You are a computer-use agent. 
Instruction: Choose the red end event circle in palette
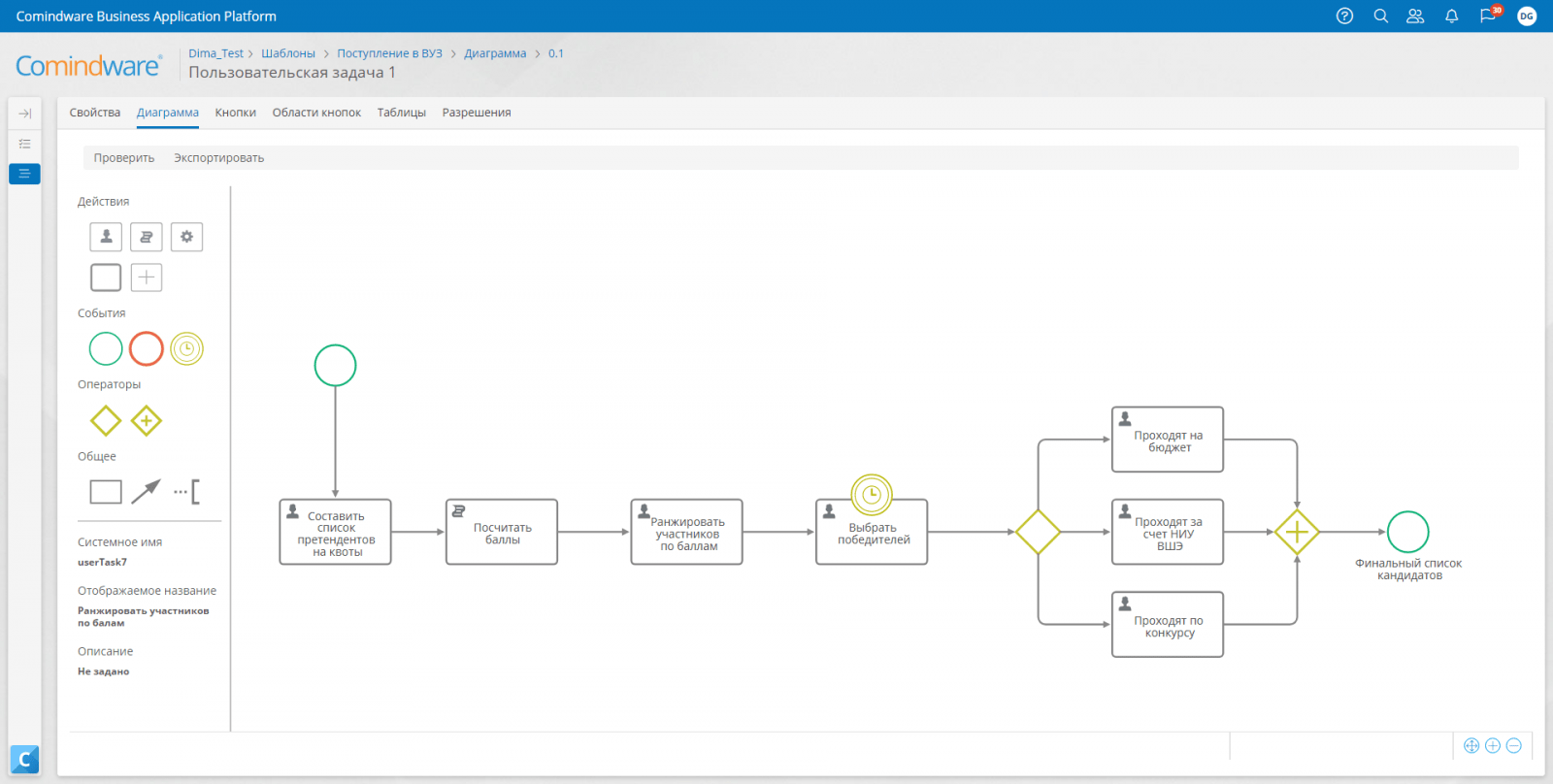click(x=147, y=348)
